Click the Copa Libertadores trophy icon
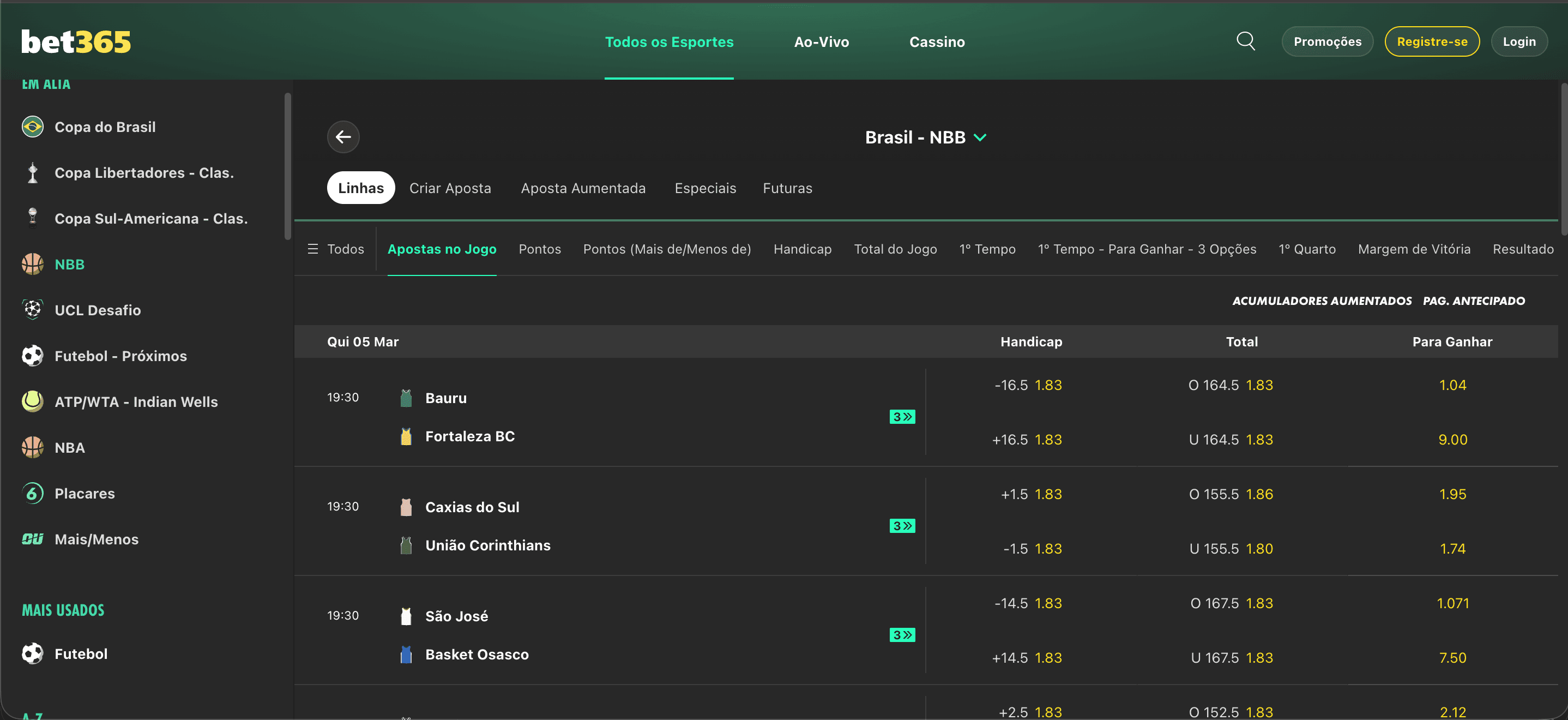The height and width of the screenshot is (720, 1568). click(32, 172)
